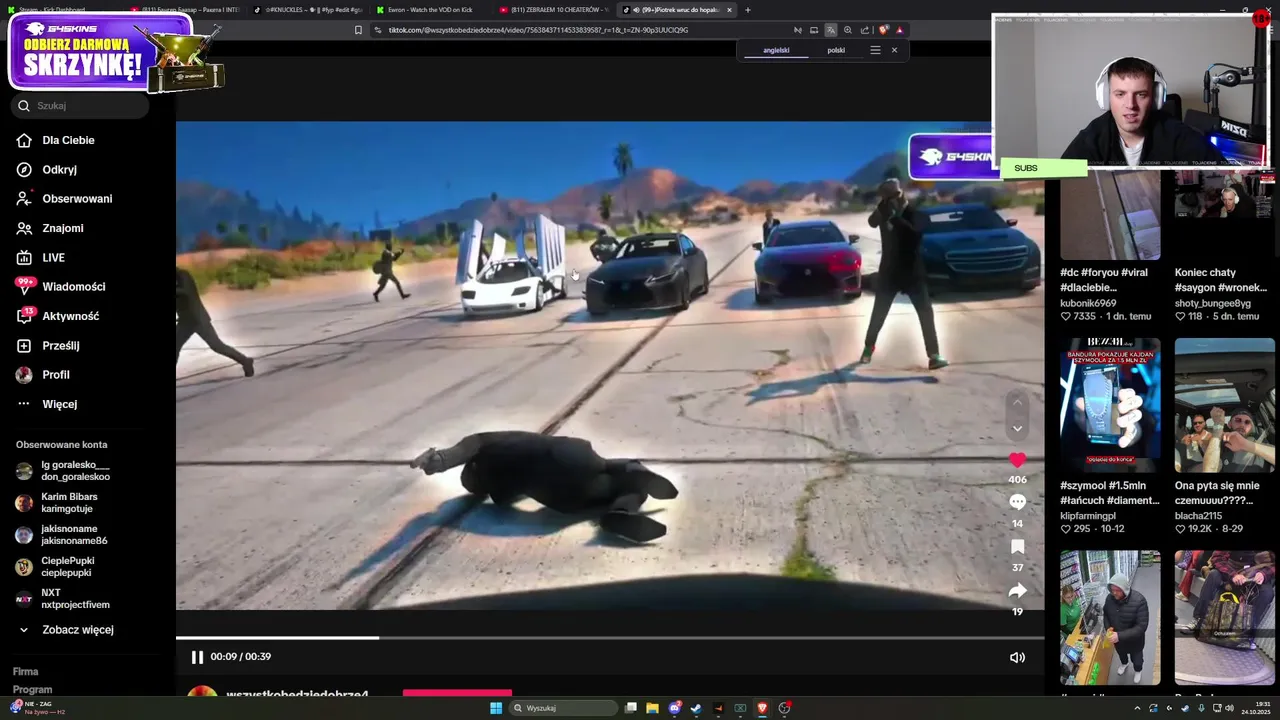Click the tiktok.com address bar URL
Image resolution: width=1280 pixels, height=720 pixels.
tap(538, 30)
